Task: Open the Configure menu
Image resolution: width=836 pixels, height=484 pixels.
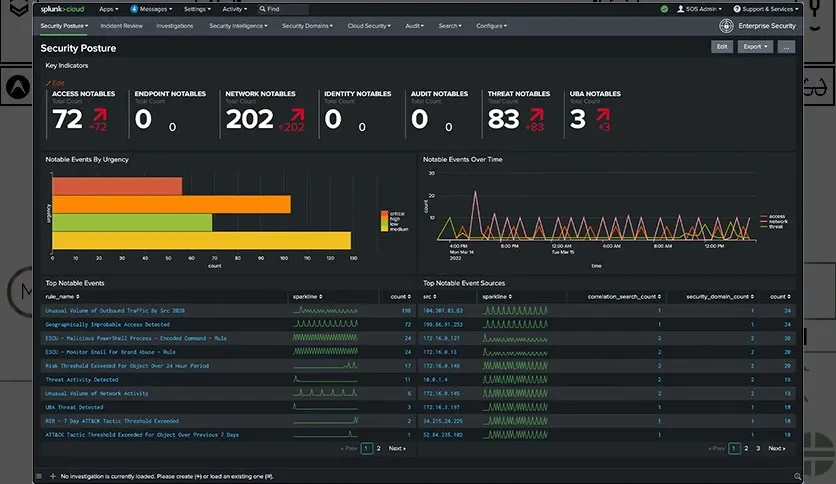Action: click(492, 26)
